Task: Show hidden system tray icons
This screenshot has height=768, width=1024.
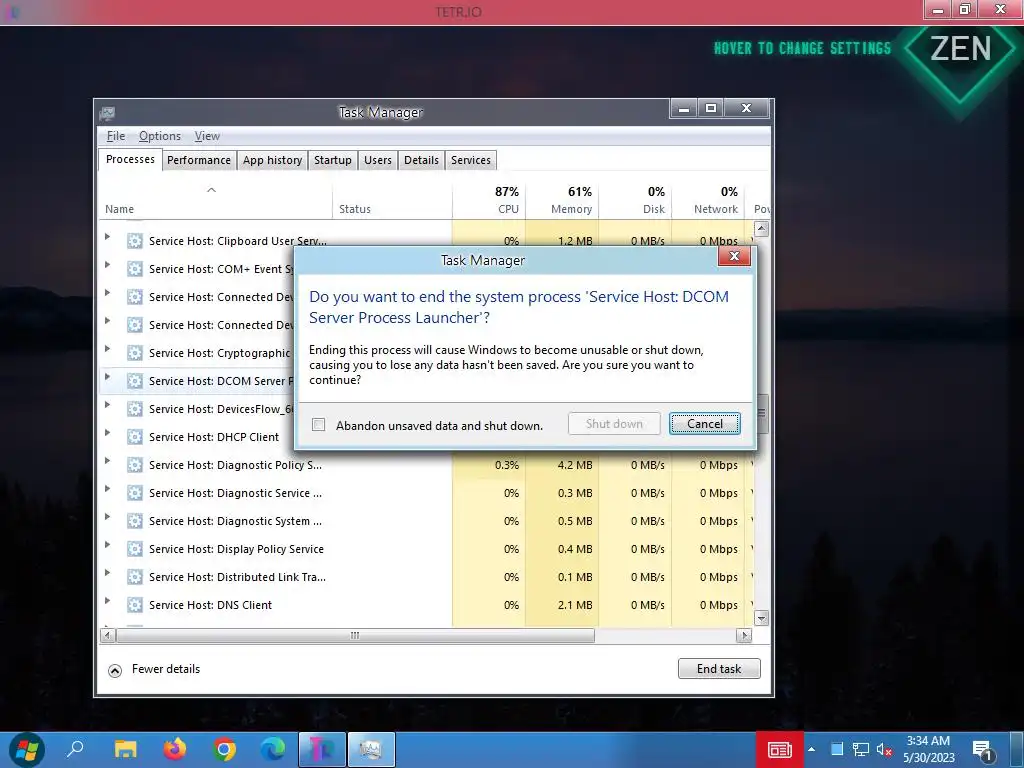Action: coord(811,750)
